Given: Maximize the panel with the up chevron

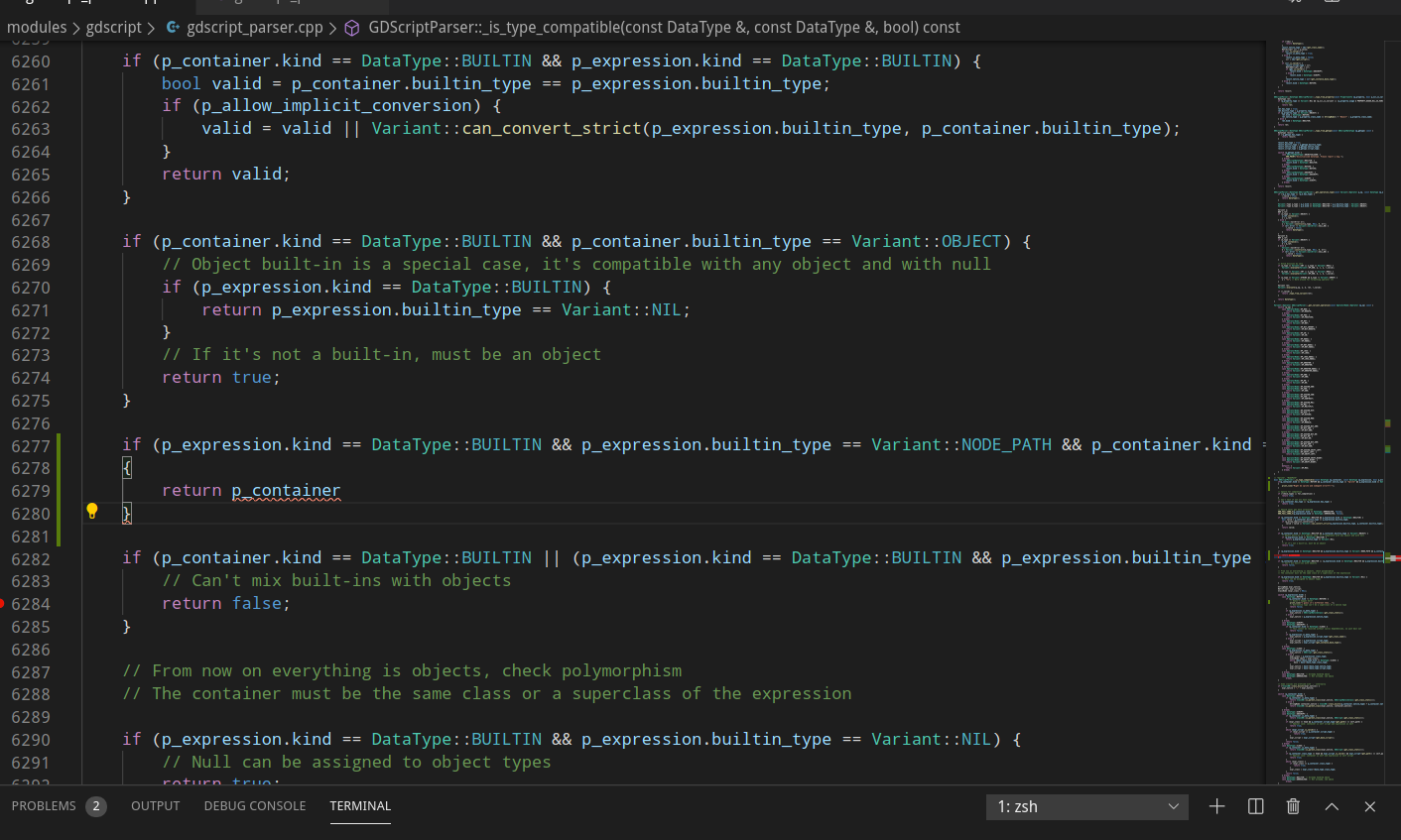Looking at the screenshot, I should pyautogui.click(x=1332, y=806).
